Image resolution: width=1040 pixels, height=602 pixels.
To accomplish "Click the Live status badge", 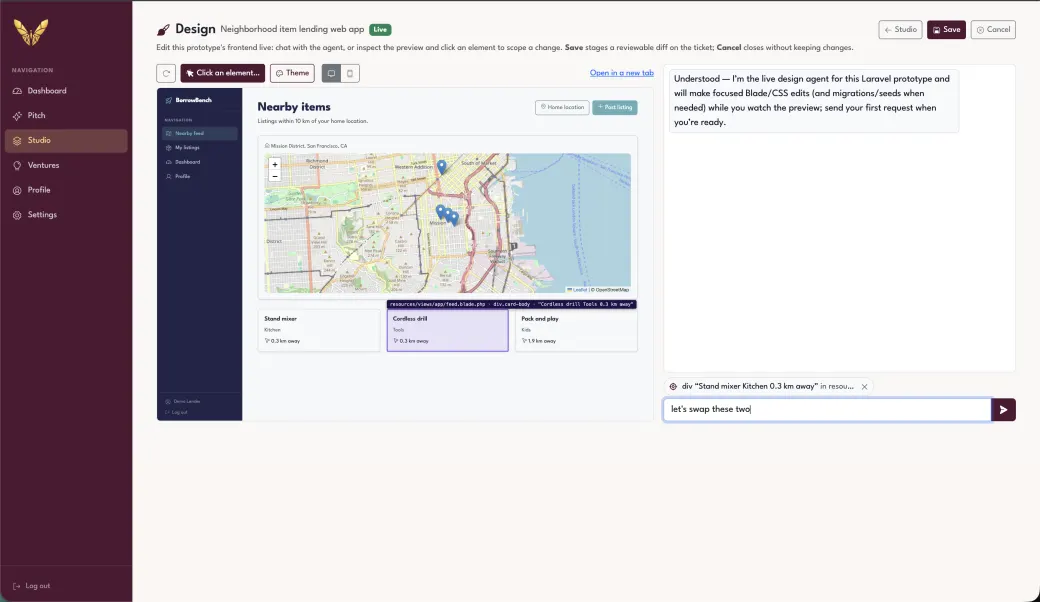I will point(380,30).
